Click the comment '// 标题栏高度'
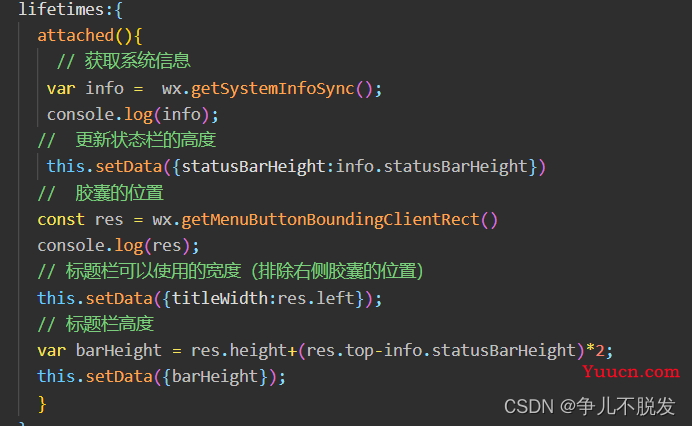Image resolution: width=692 pixels, height=426 pixels. [96, 324]
